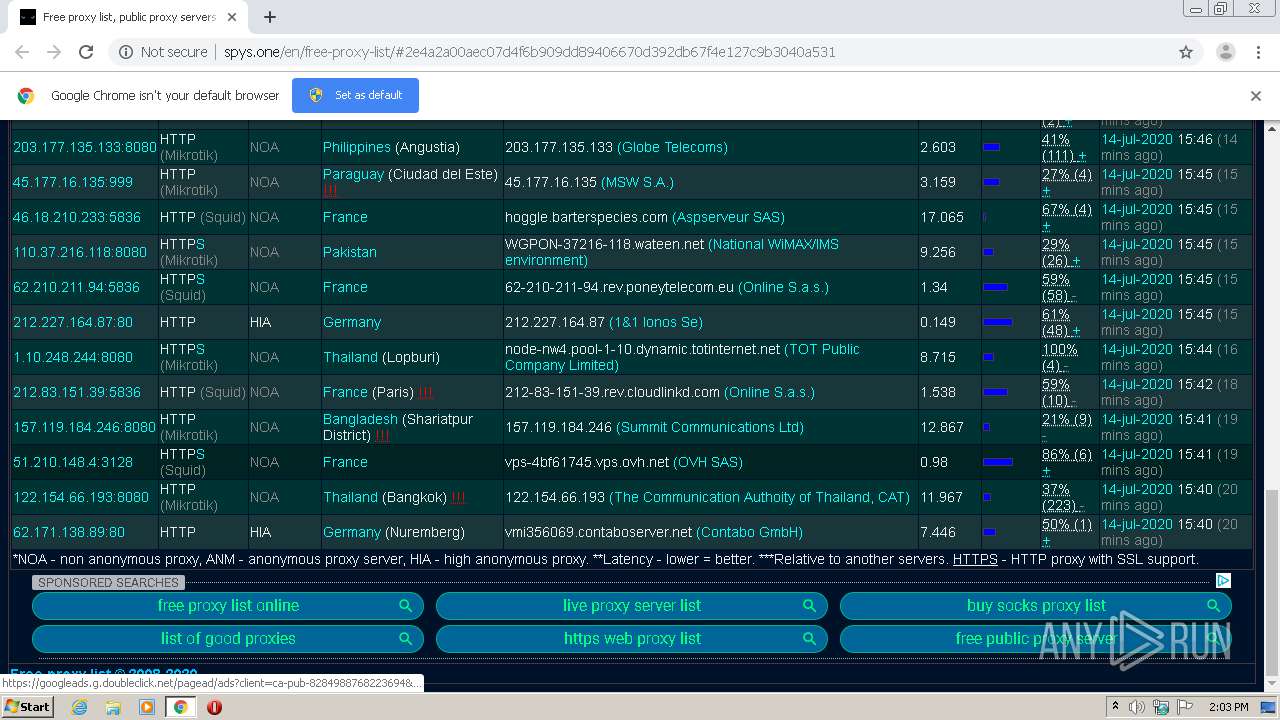Launch Internet Explorer from taskbar
The image size is (1280, 720).
79,707
